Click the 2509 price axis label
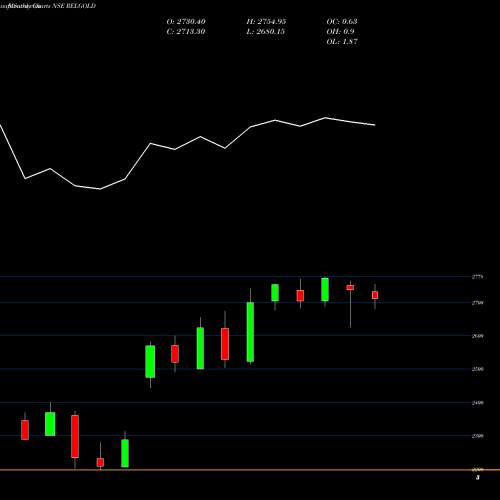The image size is (500, 500). point(477,369)
